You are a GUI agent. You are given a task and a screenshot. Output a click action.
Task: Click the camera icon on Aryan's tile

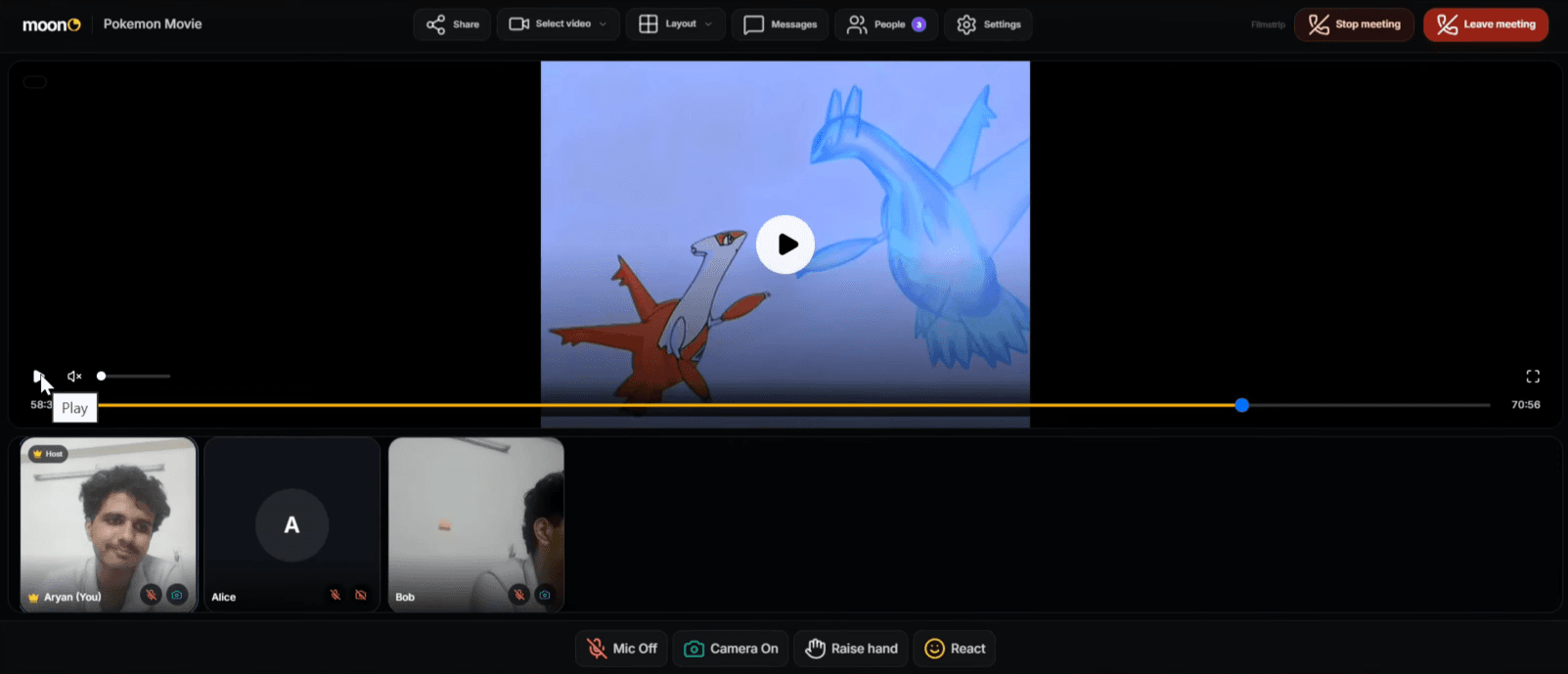coord(177,595)
